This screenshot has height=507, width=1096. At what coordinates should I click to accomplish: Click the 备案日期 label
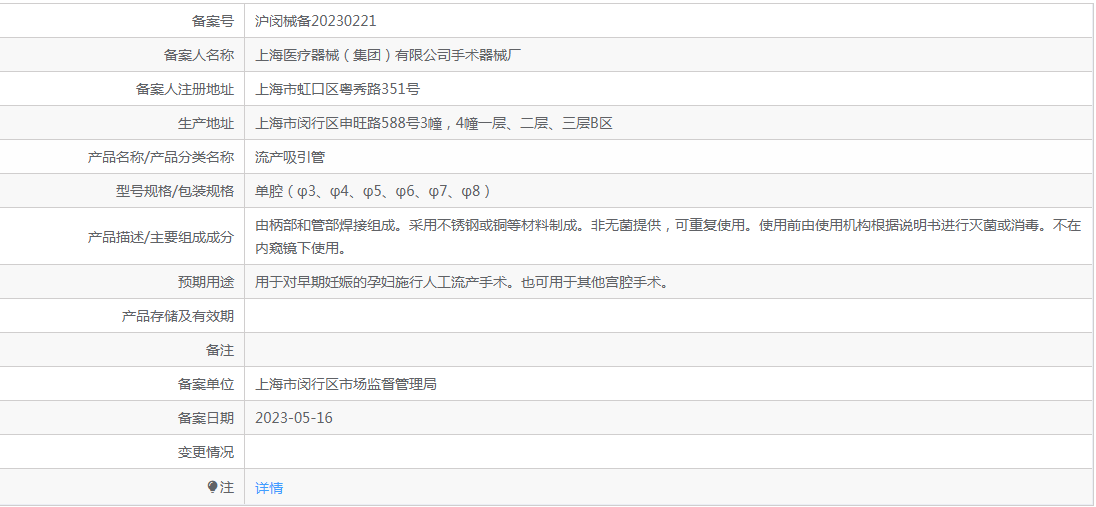pos(206,418)
